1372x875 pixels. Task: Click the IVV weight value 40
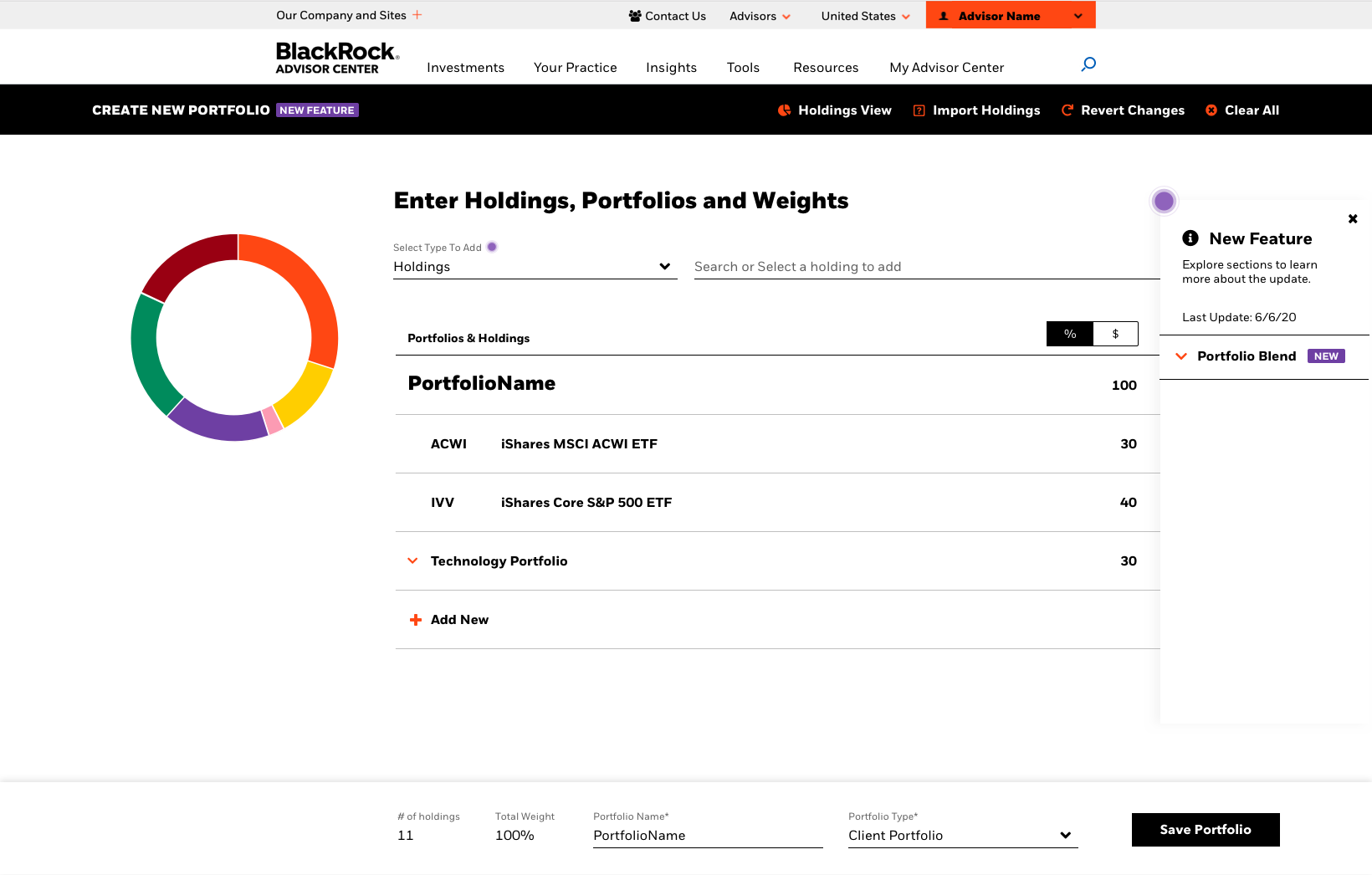[x=1129, y=503]
